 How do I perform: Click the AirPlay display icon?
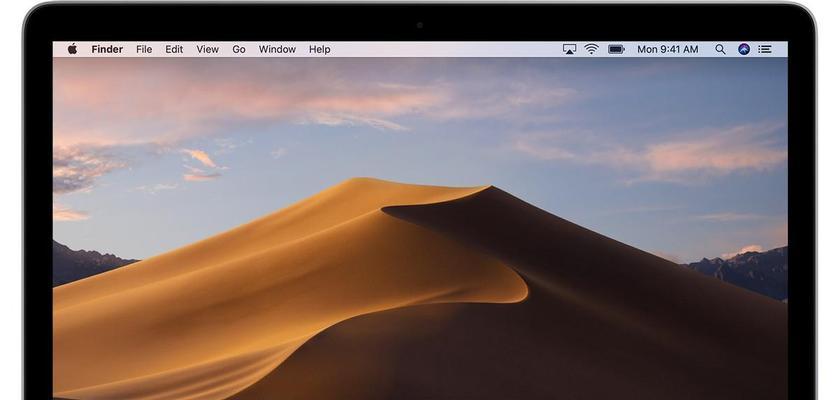(569, 49)
